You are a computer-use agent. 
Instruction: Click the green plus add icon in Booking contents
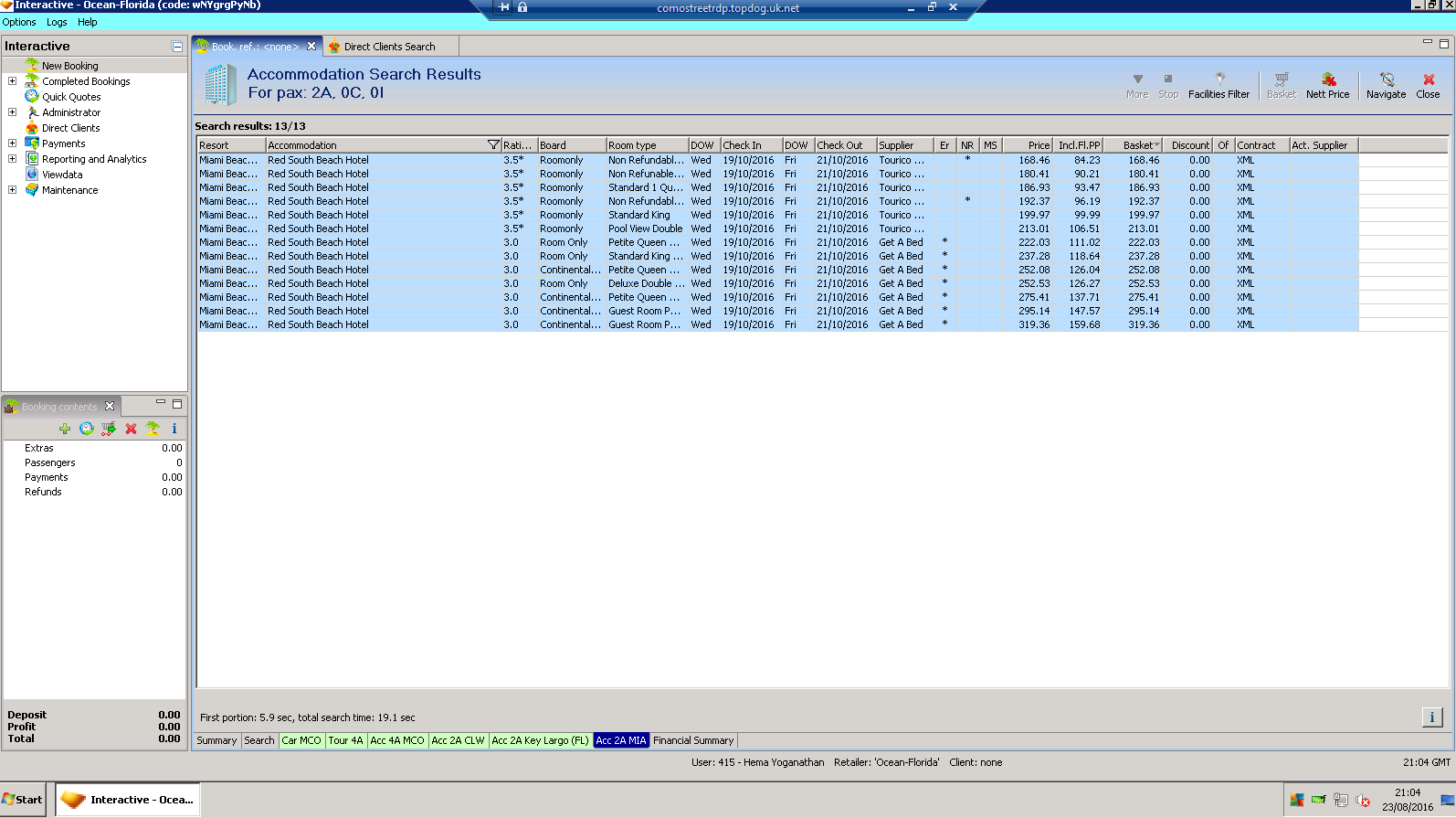[65, 429]
